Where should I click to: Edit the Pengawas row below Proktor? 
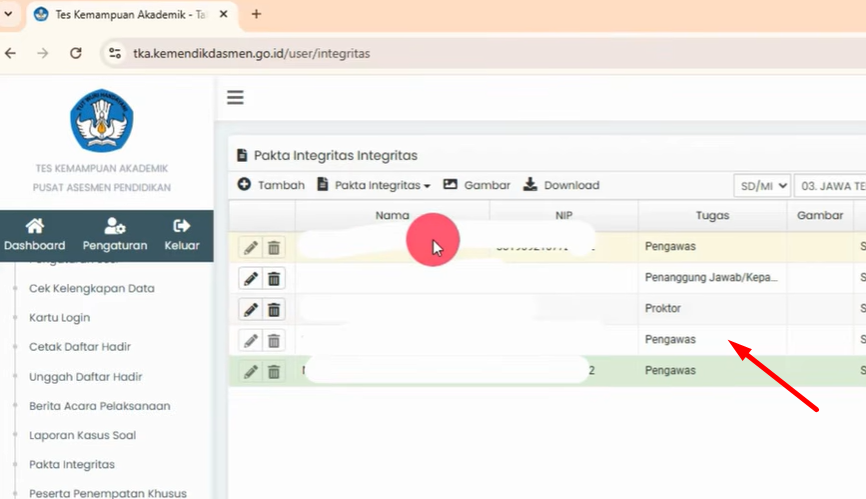(251, 341)
